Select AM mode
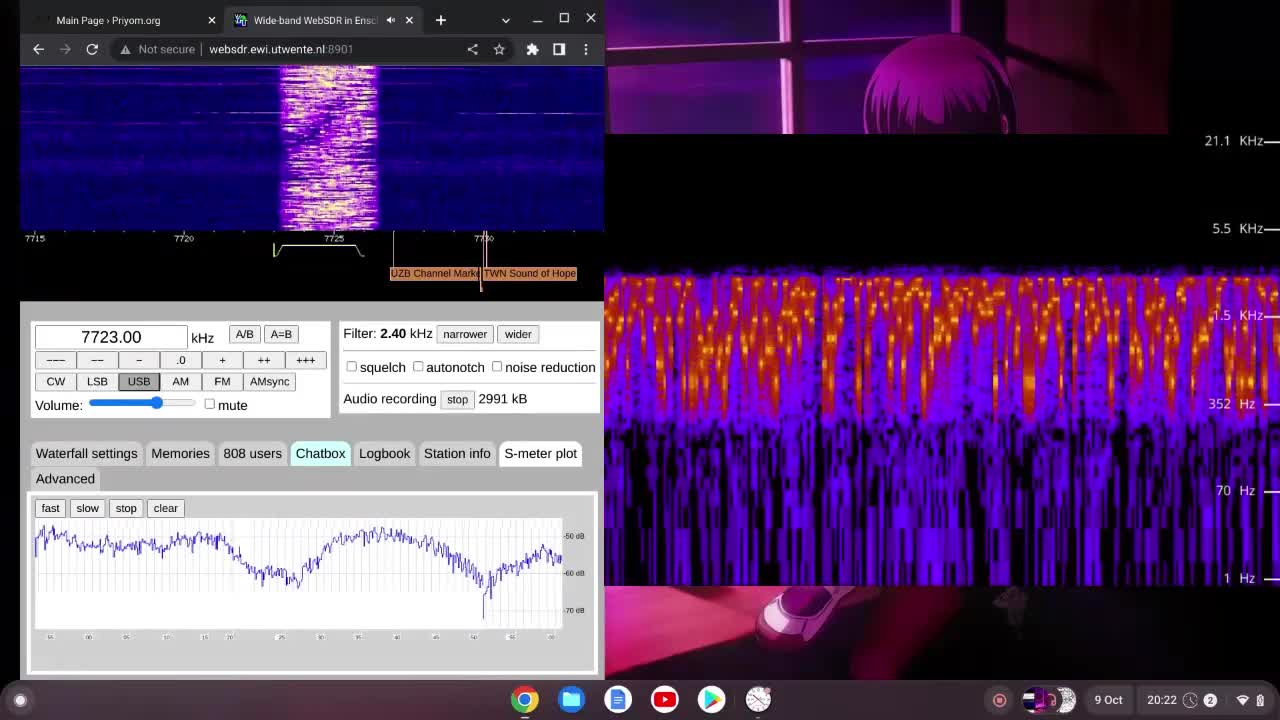This screenshot has height=720, width=1280. point(180,381)
